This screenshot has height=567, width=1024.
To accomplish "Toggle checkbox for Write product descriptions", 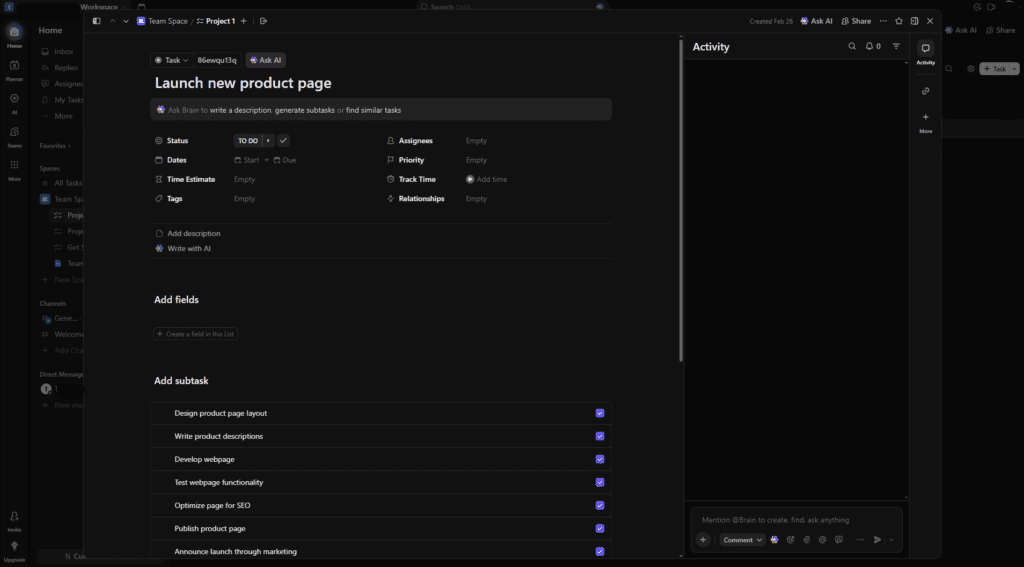I will tap(600, 436).
